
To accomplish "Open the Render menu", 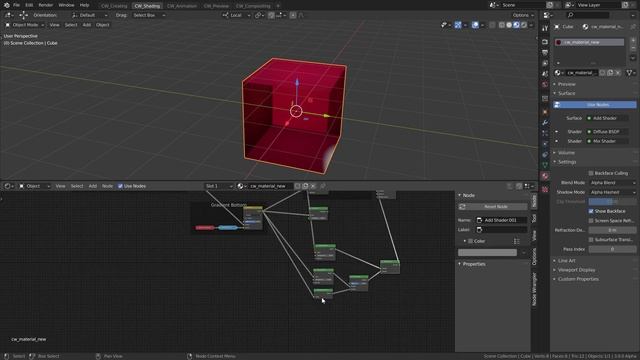I will pyautogui.click(x=46, y=5).
